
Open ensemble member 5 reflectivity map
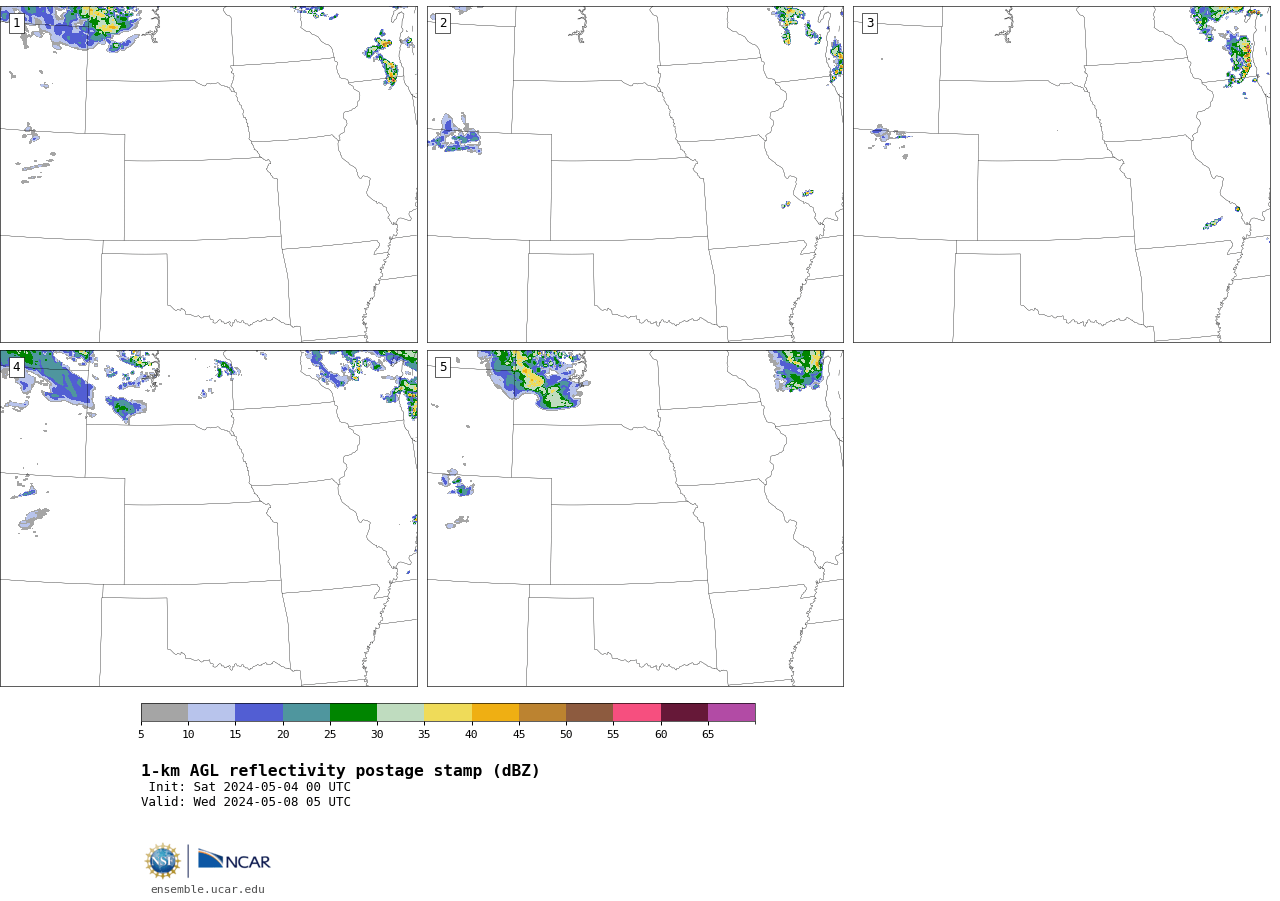[635, 518]
